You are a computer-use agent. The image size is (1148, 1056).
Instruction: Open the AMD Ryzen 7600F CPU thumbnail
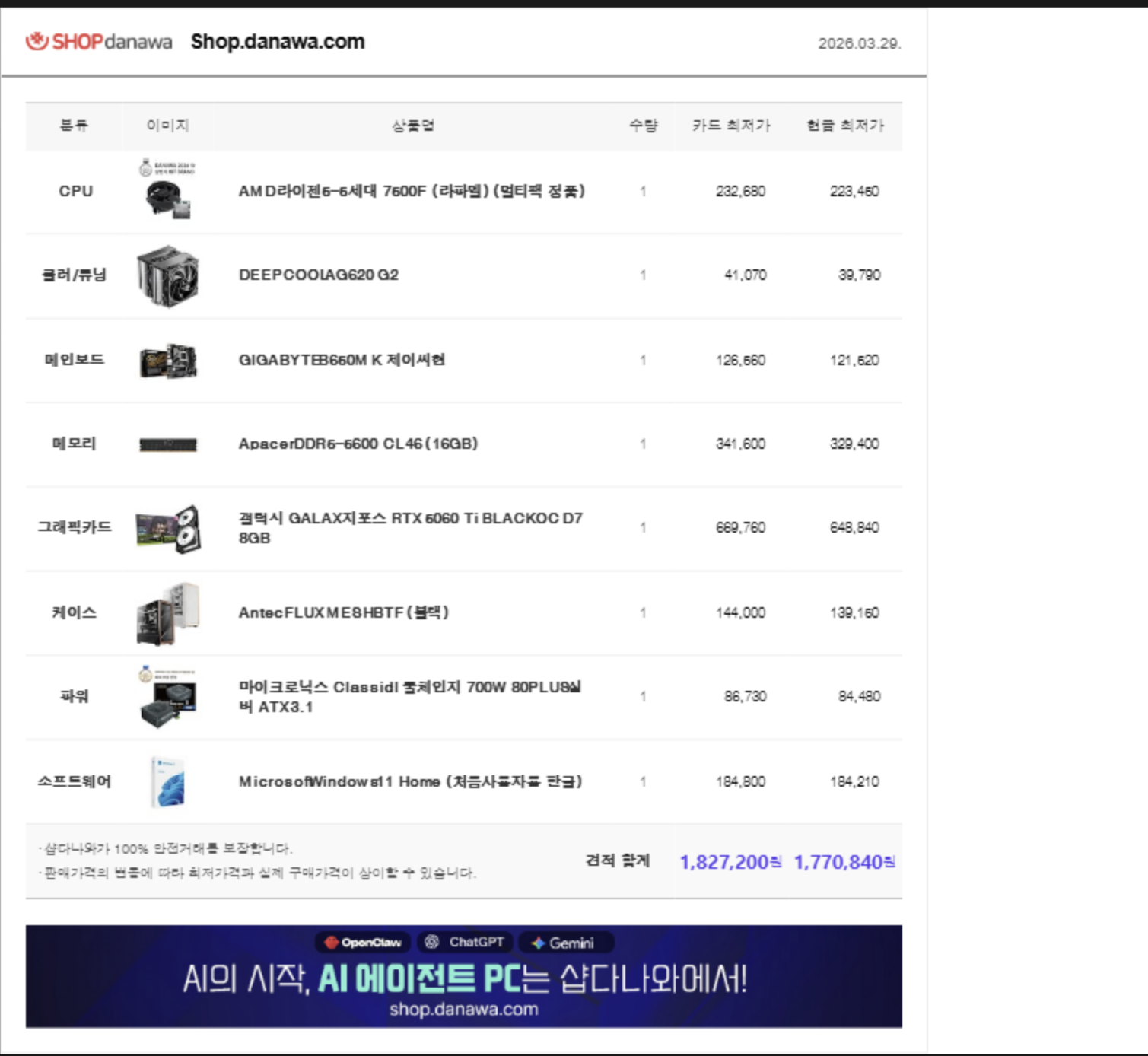168,190
